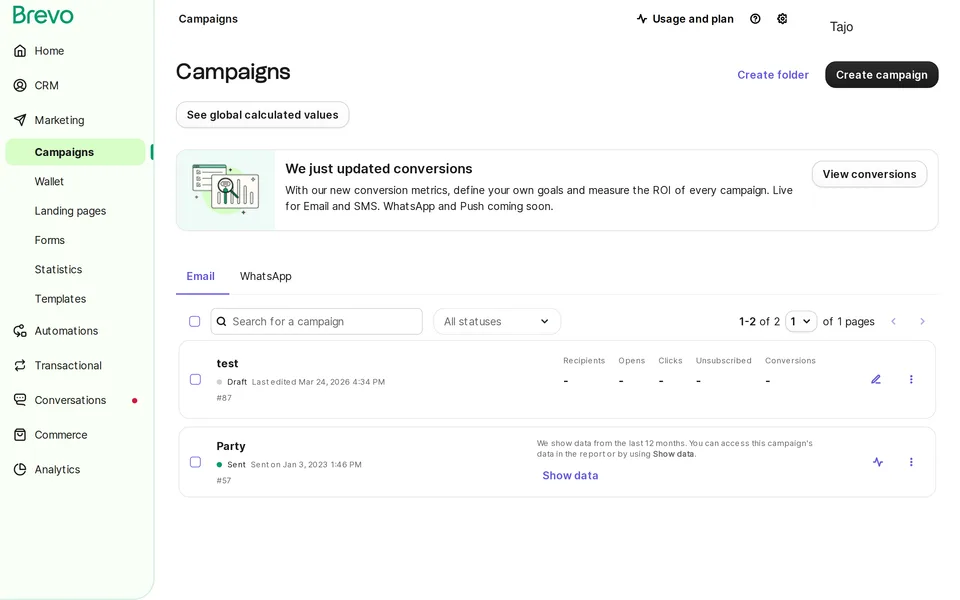Click campaign ID #57

[x=224, y=480]
